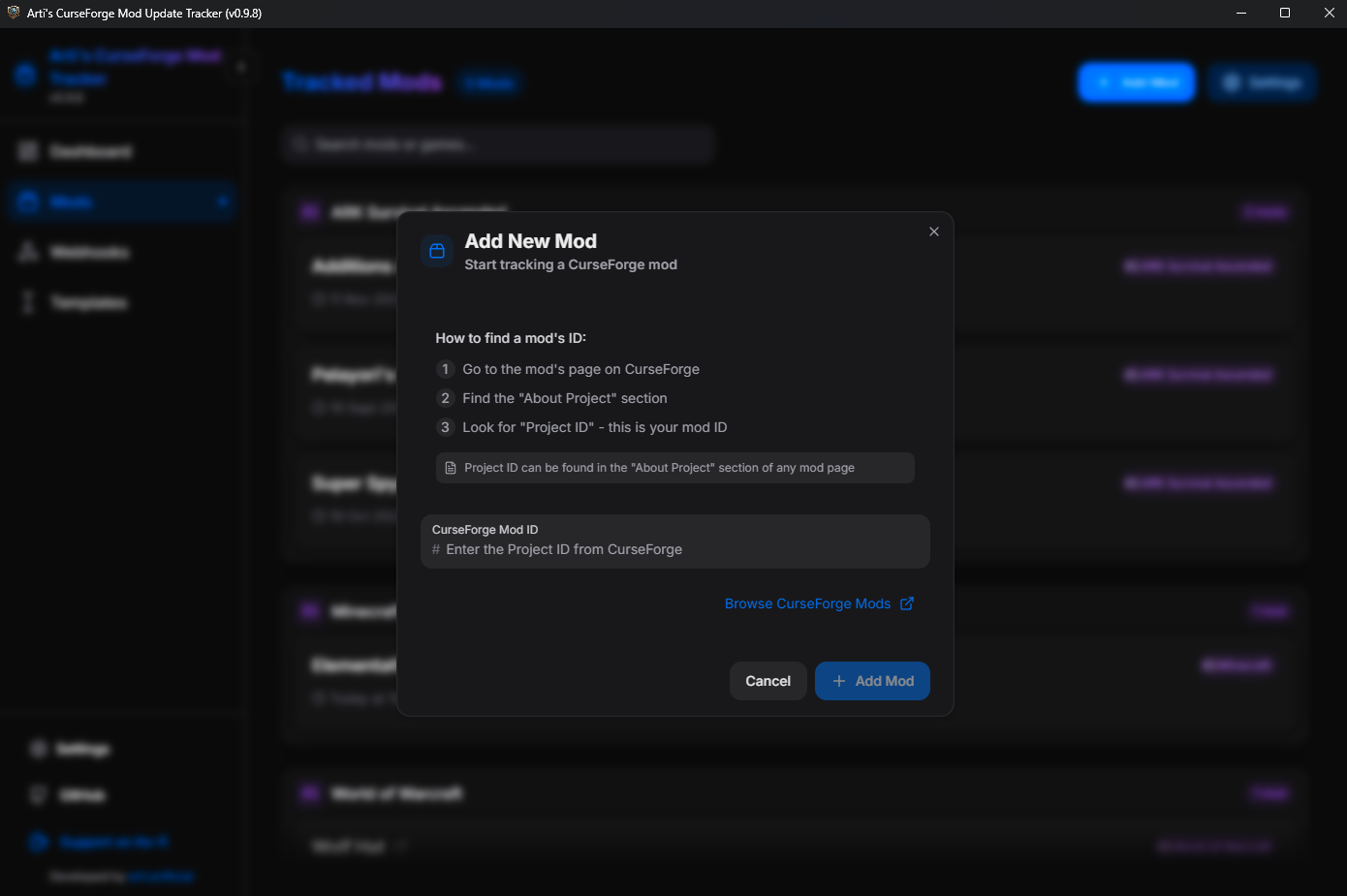This screenshot has height=896, width=1347.
Task: Focus the CurseForge Mod ID input field
Action: click(x=675, y=541)
